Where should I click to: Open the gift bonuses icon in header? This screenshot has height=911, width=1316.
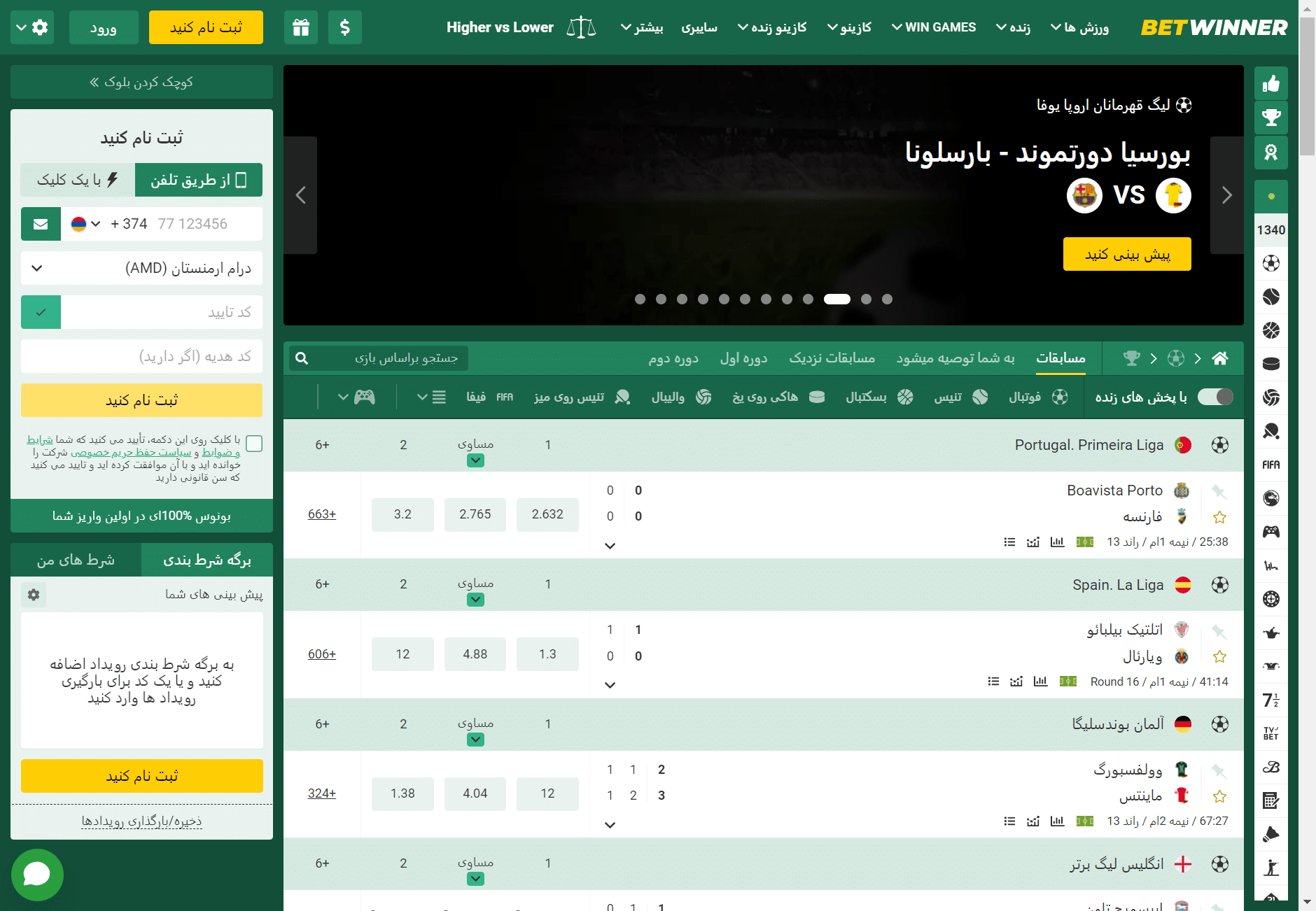tap(301, 28)
